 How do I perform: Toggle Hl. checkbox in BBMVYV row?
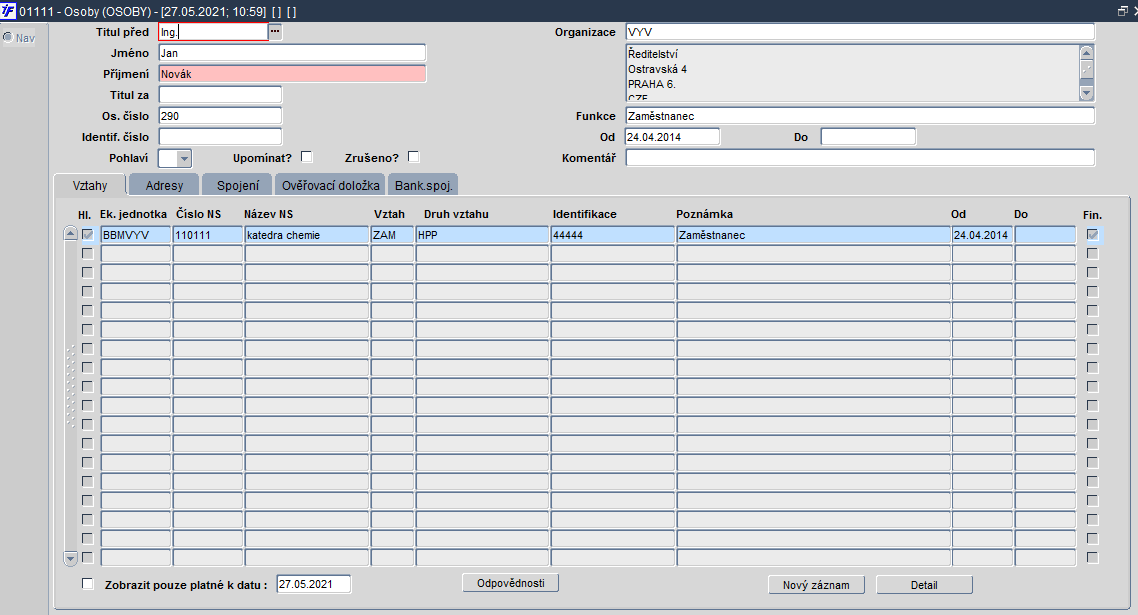[x=88, y=235]
